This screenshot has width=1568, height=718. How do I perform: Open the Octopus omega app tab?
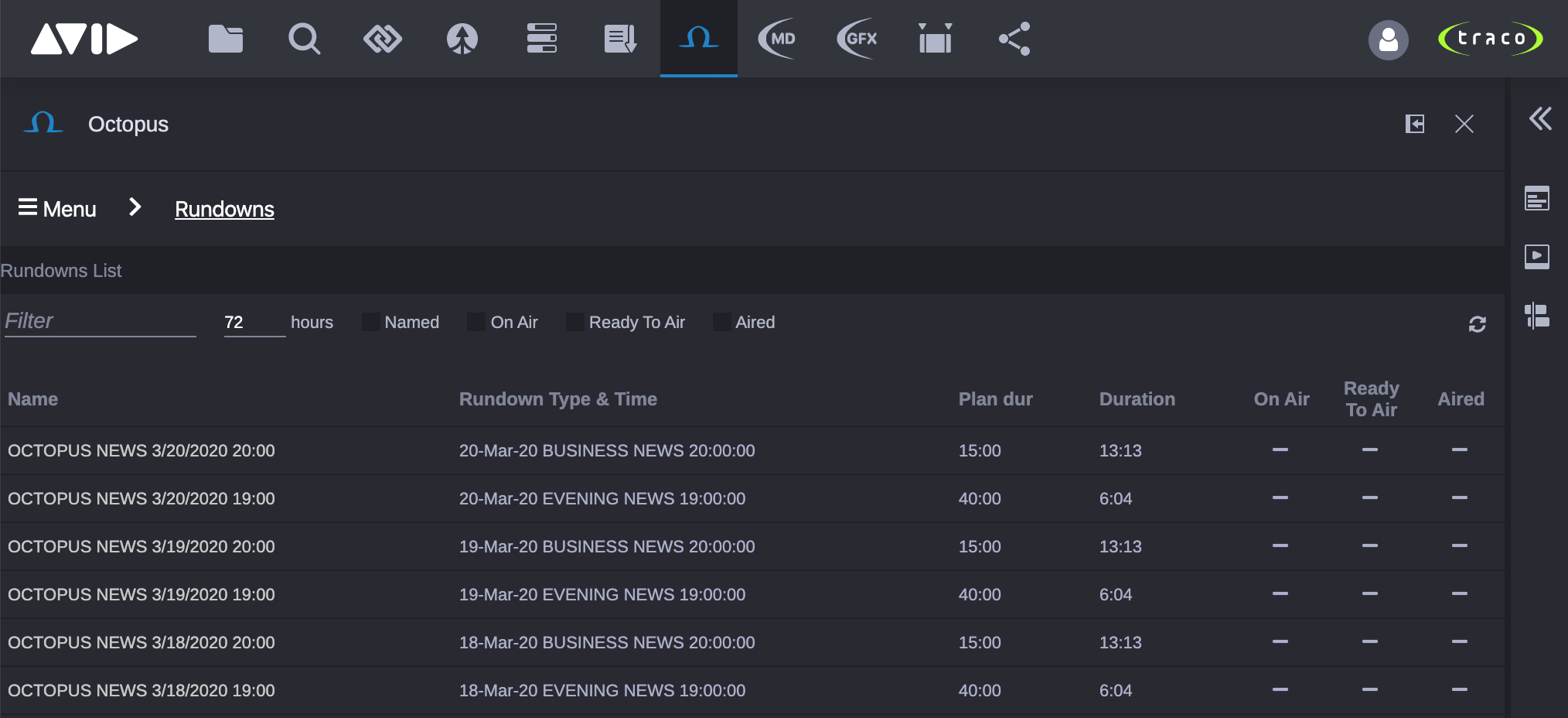tap(698, 38)
